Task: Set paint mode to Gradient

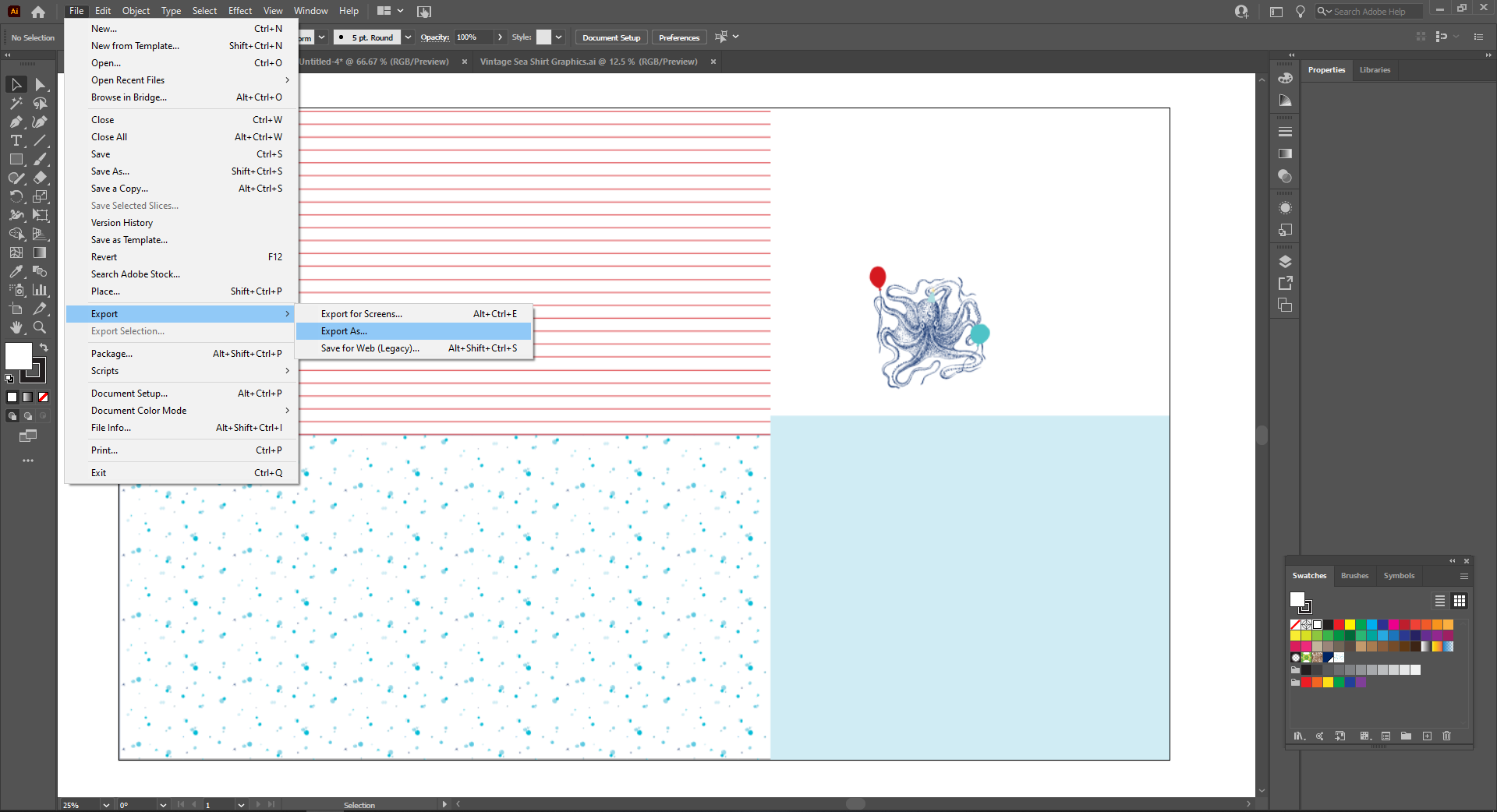Action: [x=28, y=397]
